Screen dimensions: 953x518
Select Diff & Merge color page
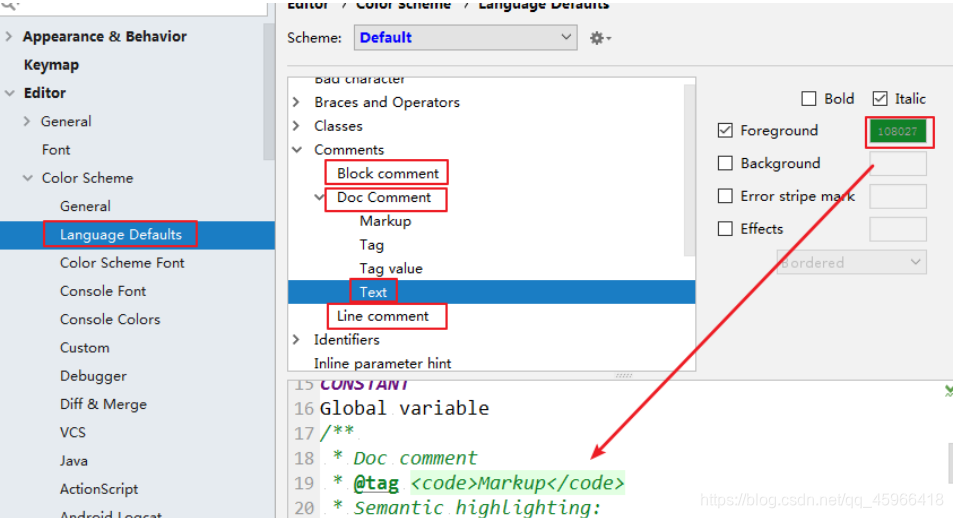click(x=103, y=404)
